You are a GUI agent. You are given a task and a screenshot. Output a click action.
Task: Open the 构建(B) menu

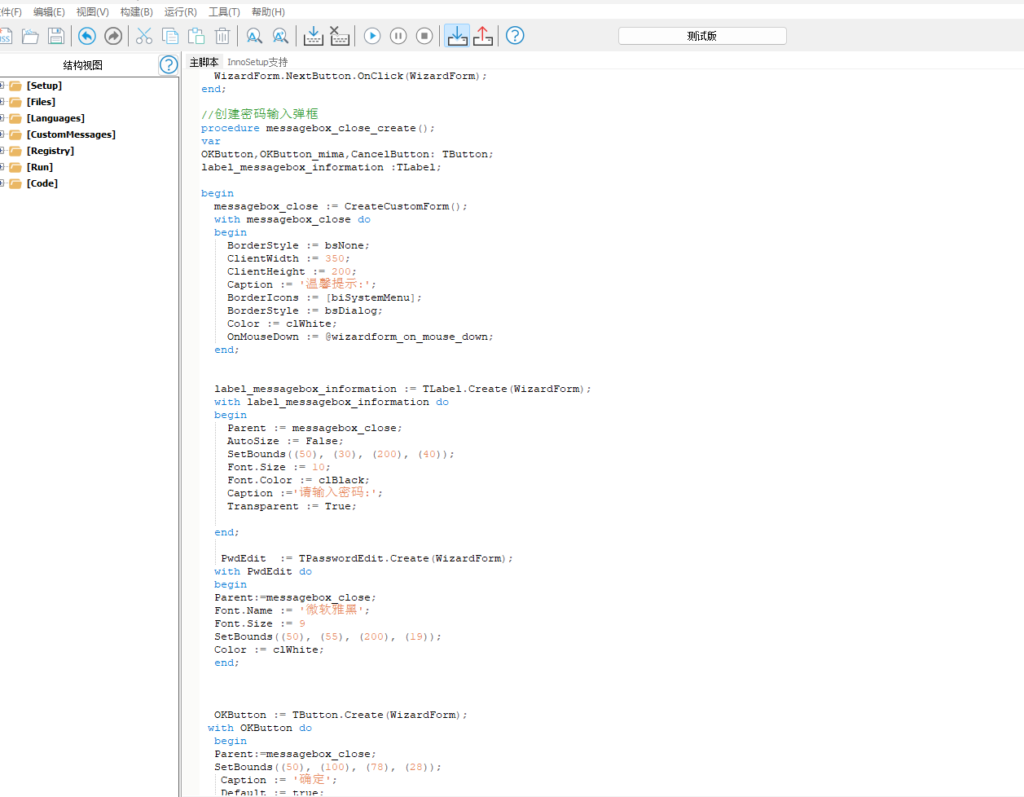click(136, 12)
